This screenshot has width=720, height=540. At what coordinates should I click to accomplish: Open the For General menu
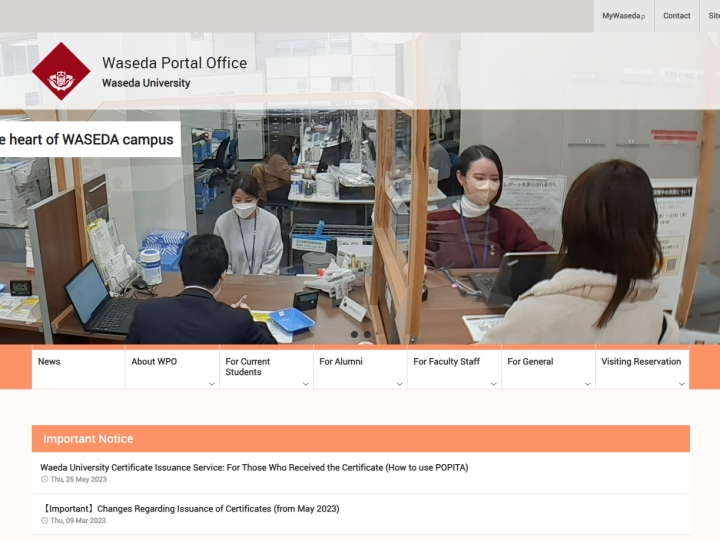click(548, 369)
